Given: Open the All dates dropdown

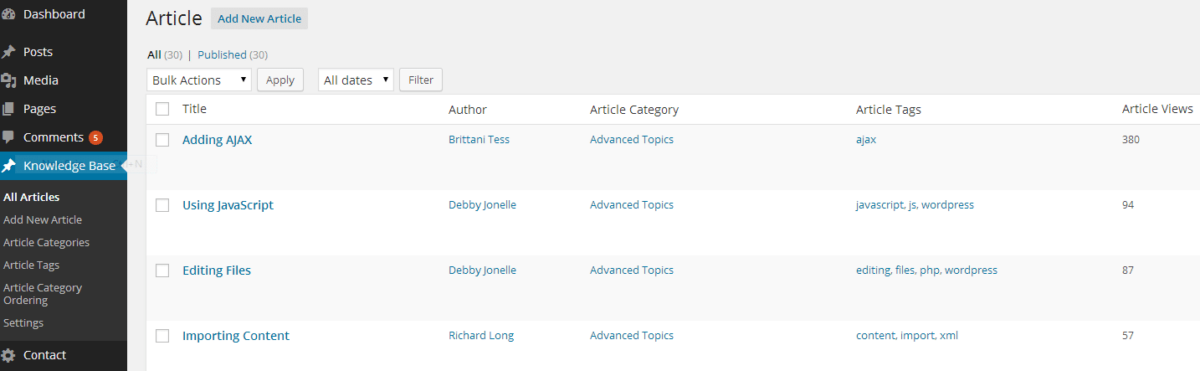Looking at the screenshot, I should point(356,80).
